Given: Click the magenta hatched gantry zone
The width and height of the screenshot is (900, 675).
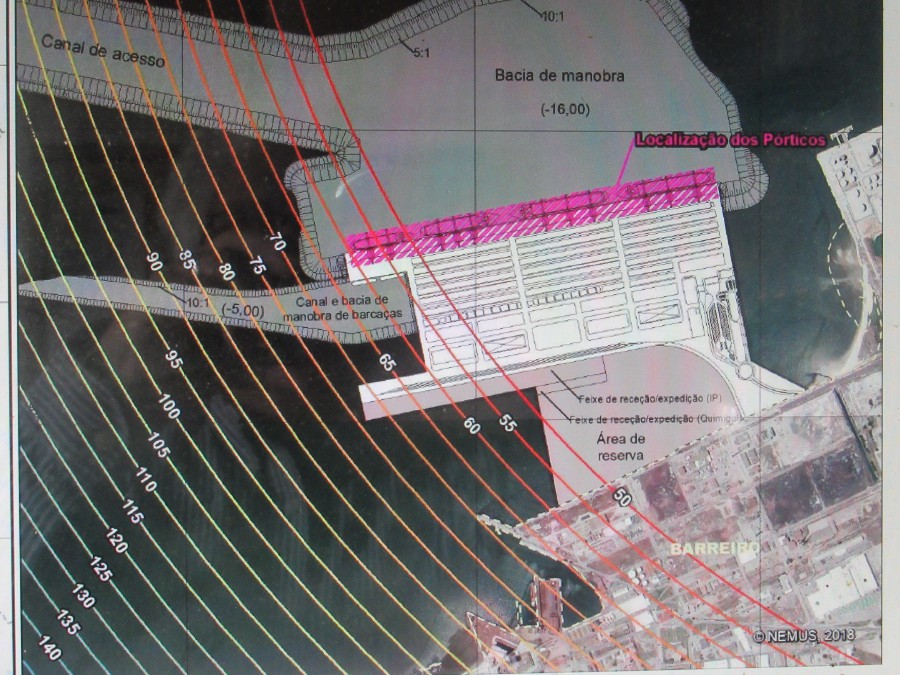Looking at the screenshot, I should pos(534,215).
